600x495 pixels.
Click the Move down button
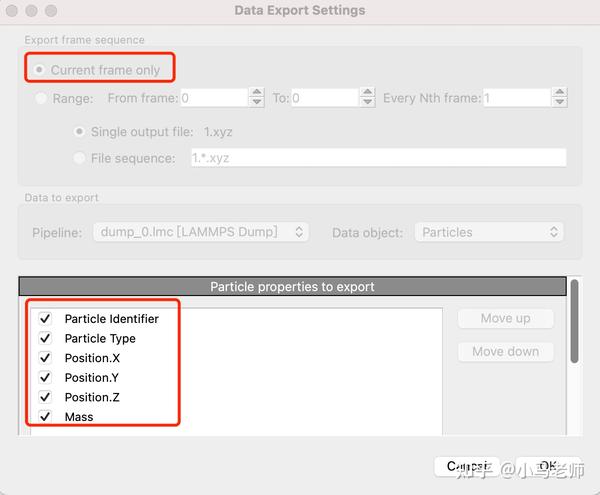coord(505,352)
